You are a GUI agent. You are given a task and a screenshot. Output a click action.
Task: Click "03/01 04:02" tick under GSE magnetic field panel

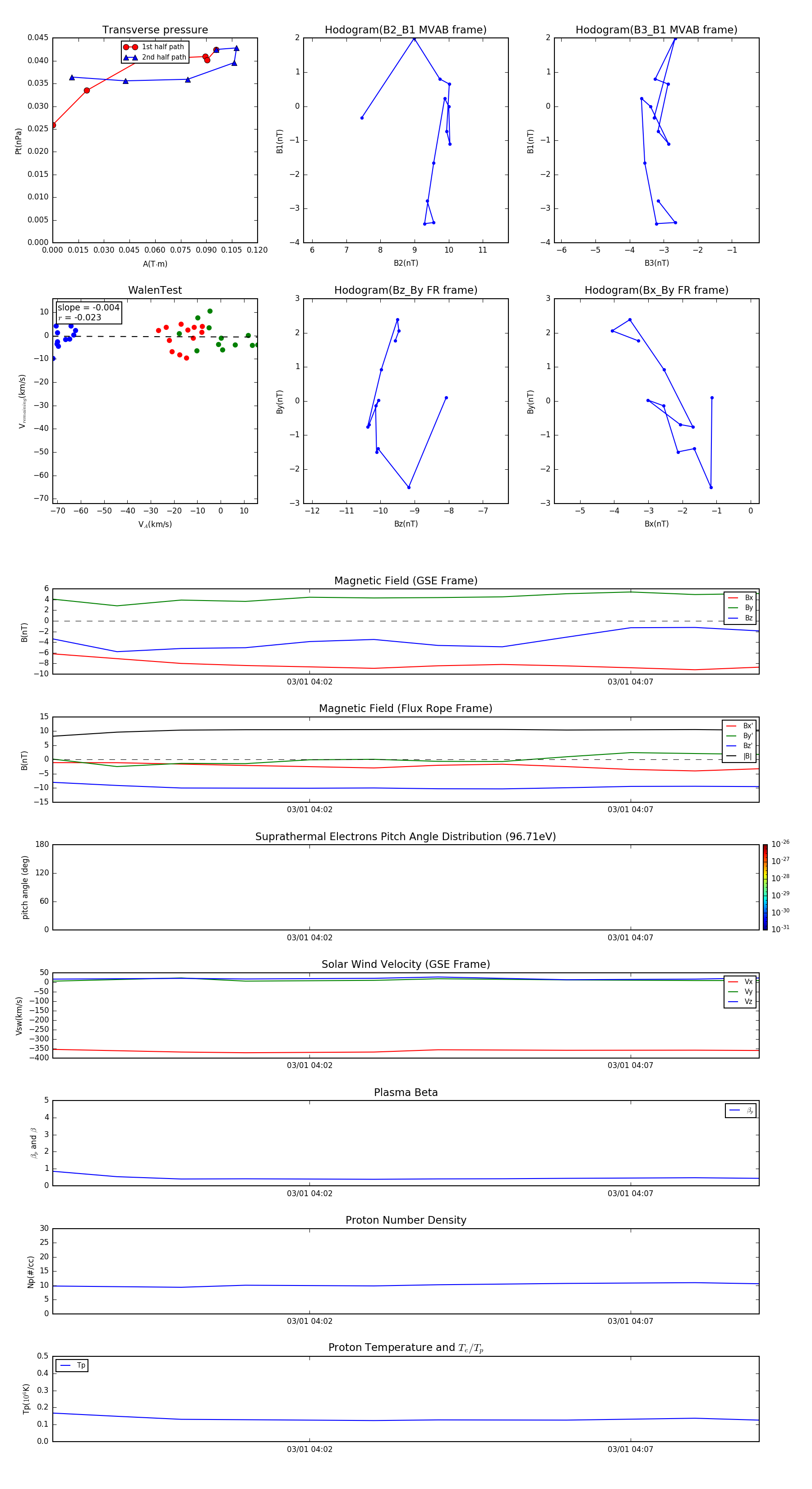point(310,681)
